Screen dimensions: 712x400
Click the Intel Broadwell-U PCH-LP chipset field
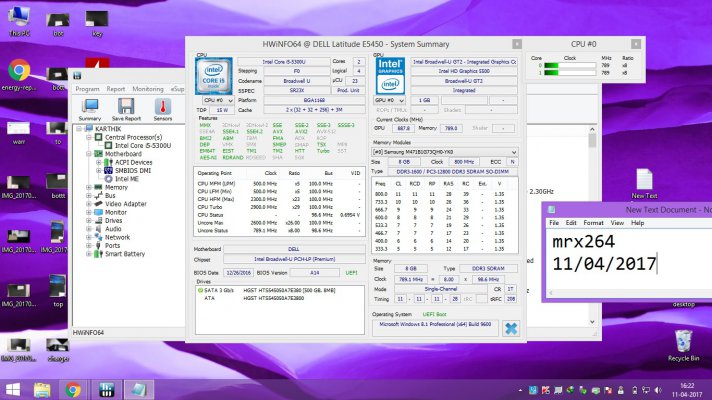tap(294, 259)
